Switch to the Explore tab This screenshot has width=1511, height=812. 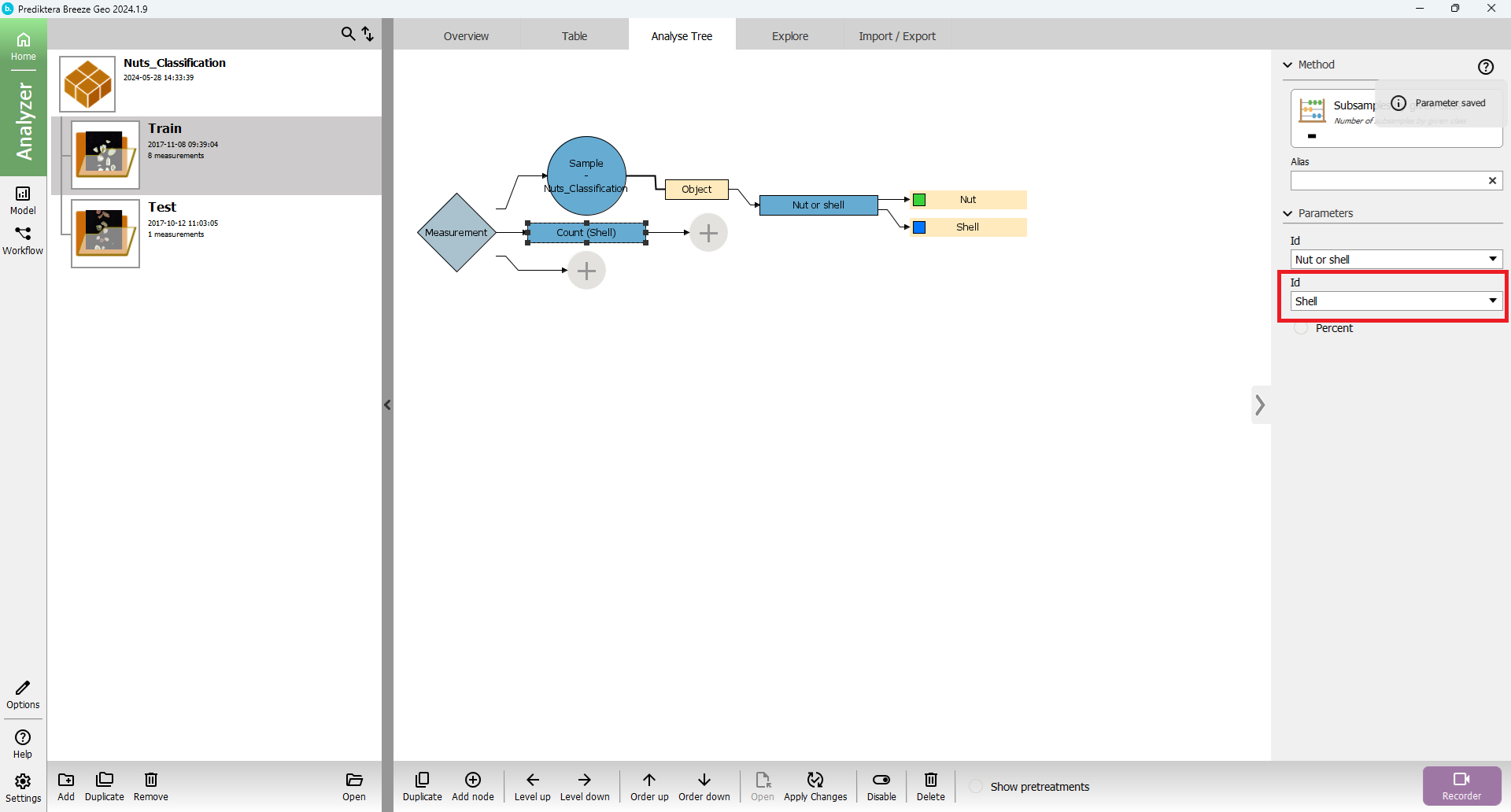[x=789, y=36]
